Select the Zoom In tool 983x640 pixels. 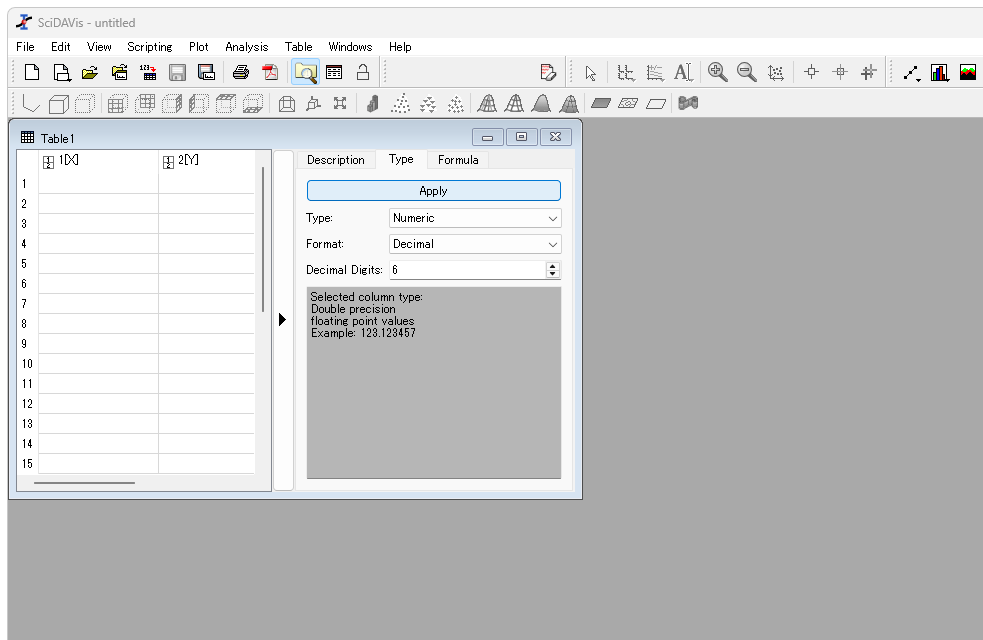click(x=717, y=72)
